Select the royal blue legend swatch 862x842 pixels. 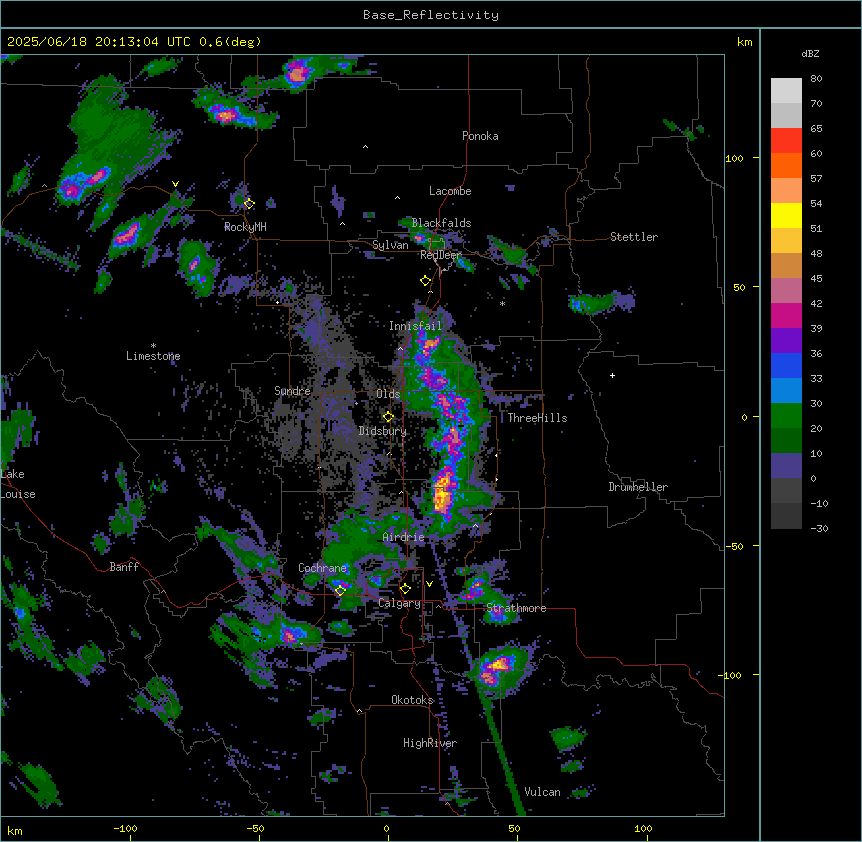pos(786,365)
